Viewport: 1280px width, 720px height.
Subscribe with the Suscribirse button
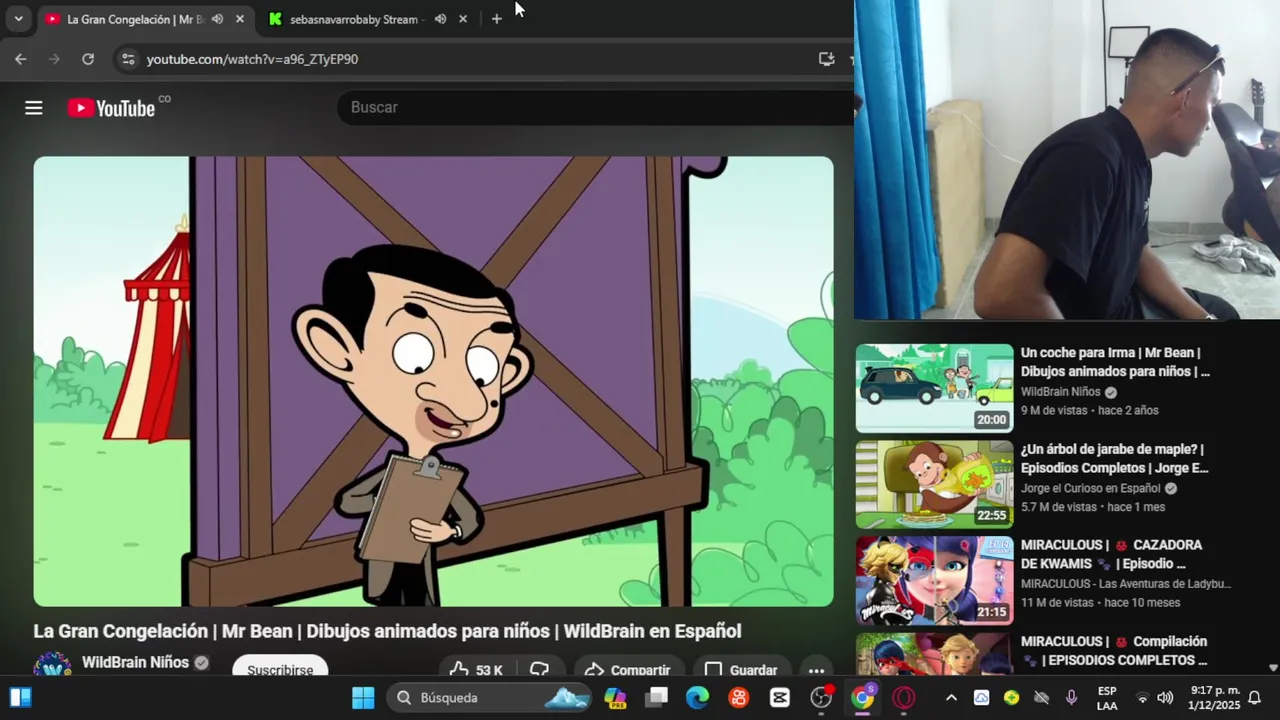pos(280,669)
